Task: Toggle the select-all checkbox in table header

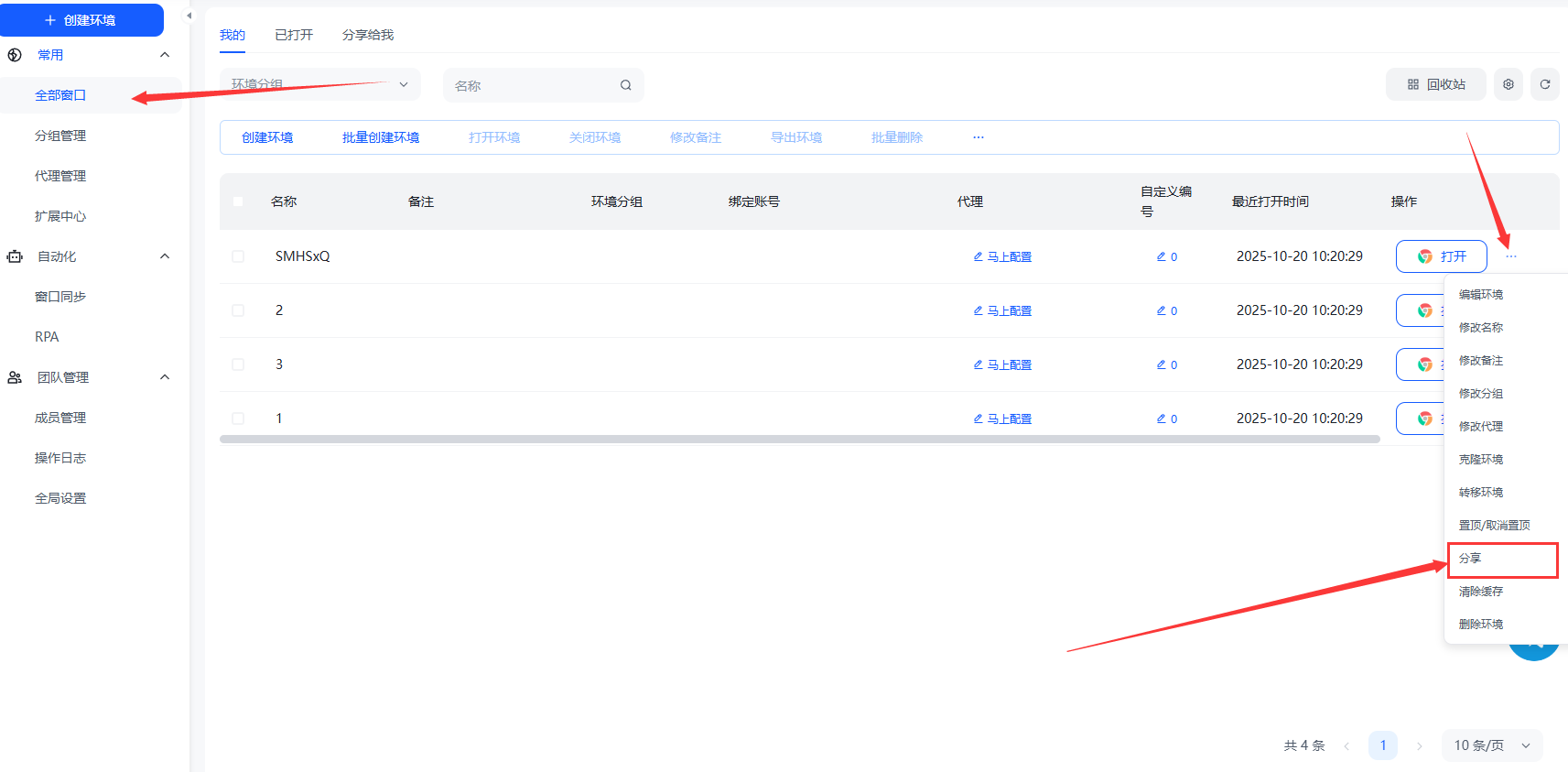Action: [x=238, y=201]
